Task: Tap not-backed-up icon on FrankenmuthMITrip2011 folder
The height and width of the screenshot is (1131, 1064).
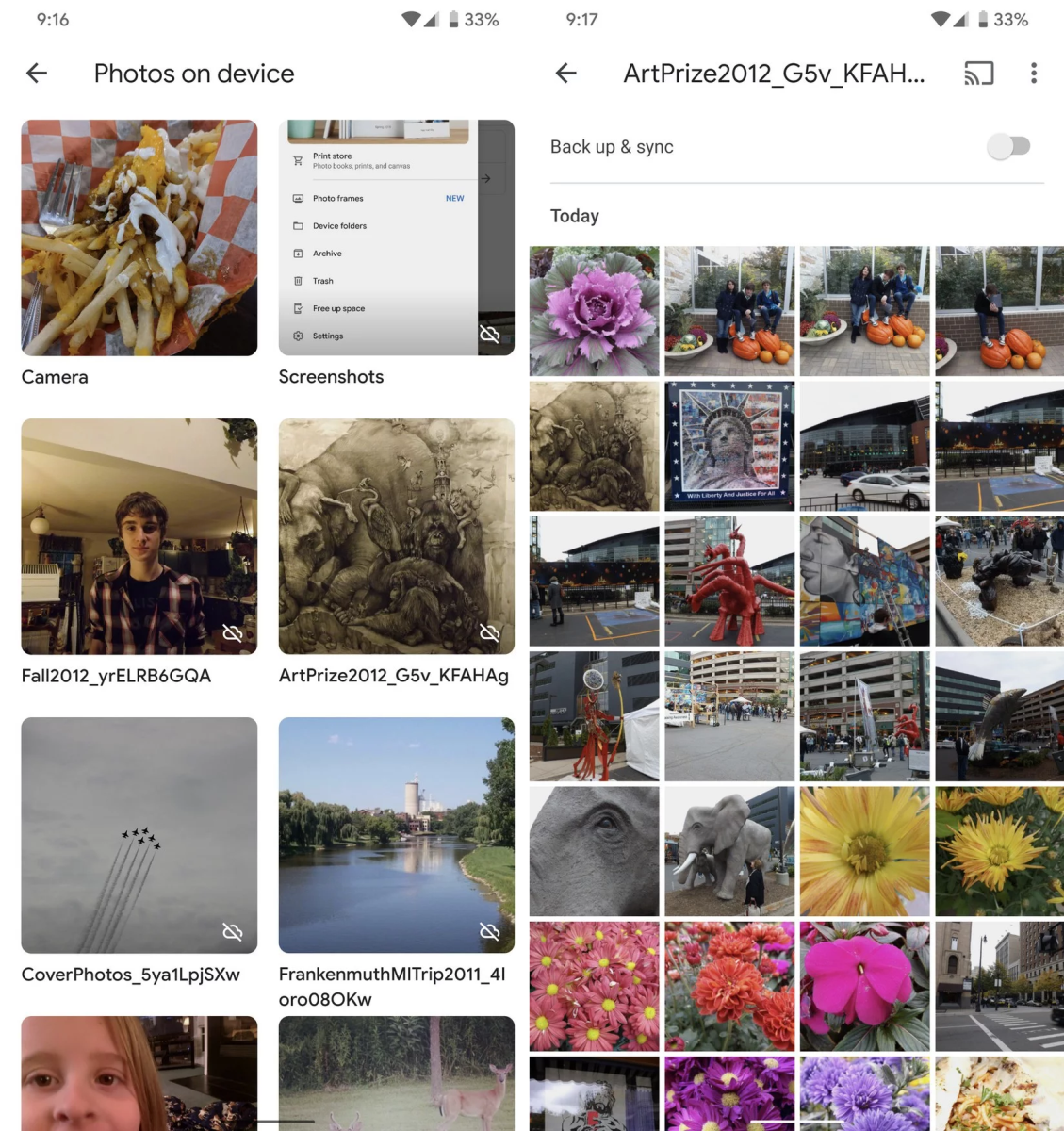Action: pos(490,931)
